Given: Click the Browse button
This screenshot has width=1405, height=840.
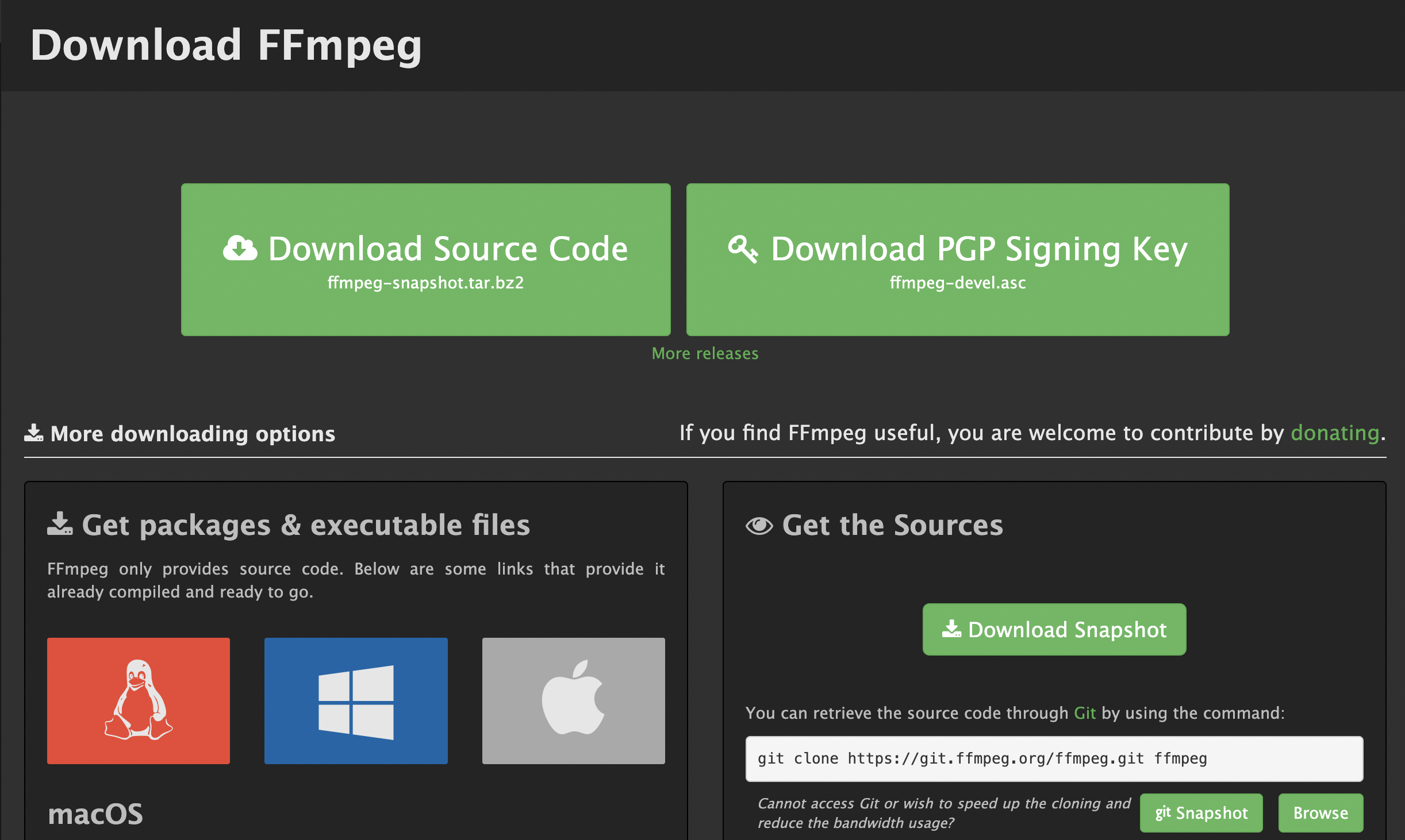Looking at the screenshot, I should point(1320,813).
